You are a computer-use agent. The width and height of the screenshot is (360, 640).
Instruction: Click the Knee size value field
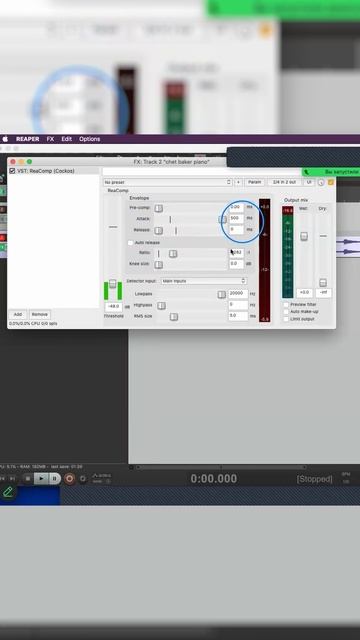pyautogui.click(x=236, y=264)
